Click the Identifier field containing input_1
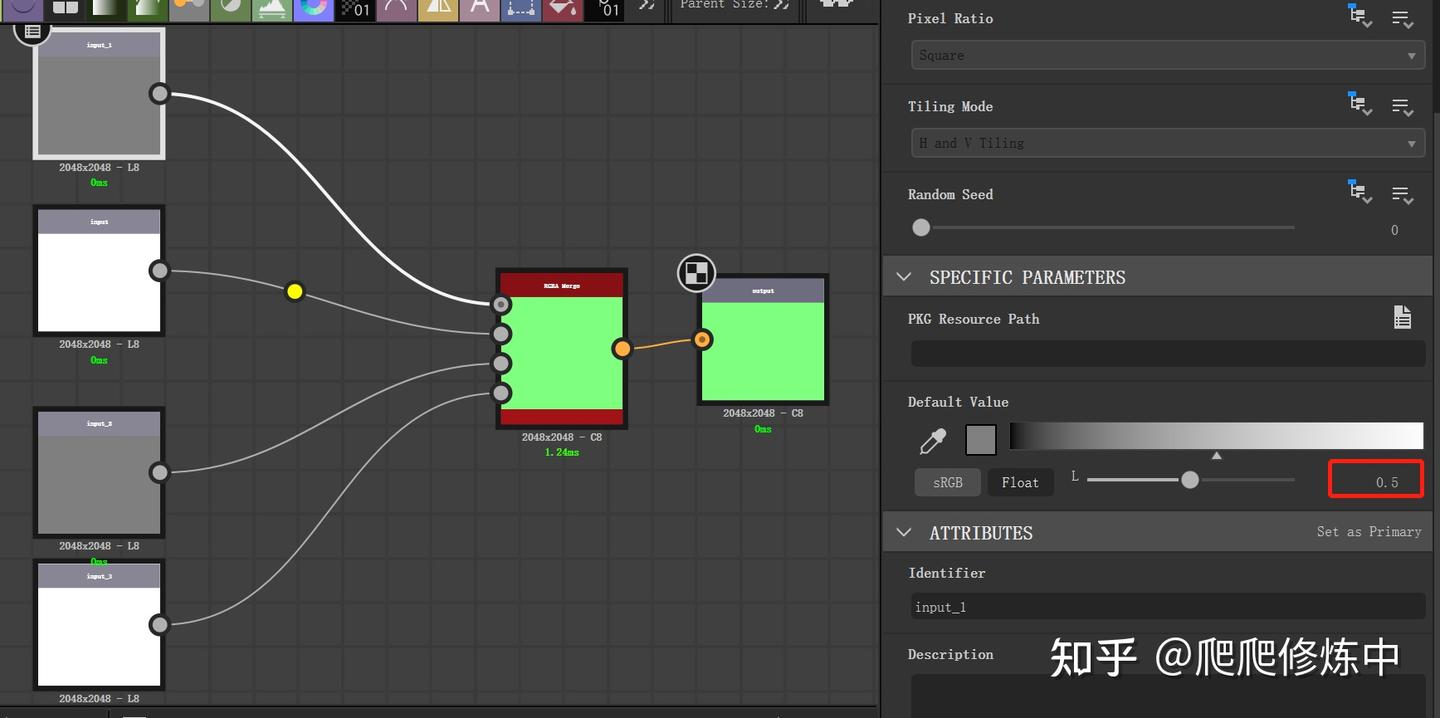Screen dimensions: 1440x718 tap(1168, 607)
